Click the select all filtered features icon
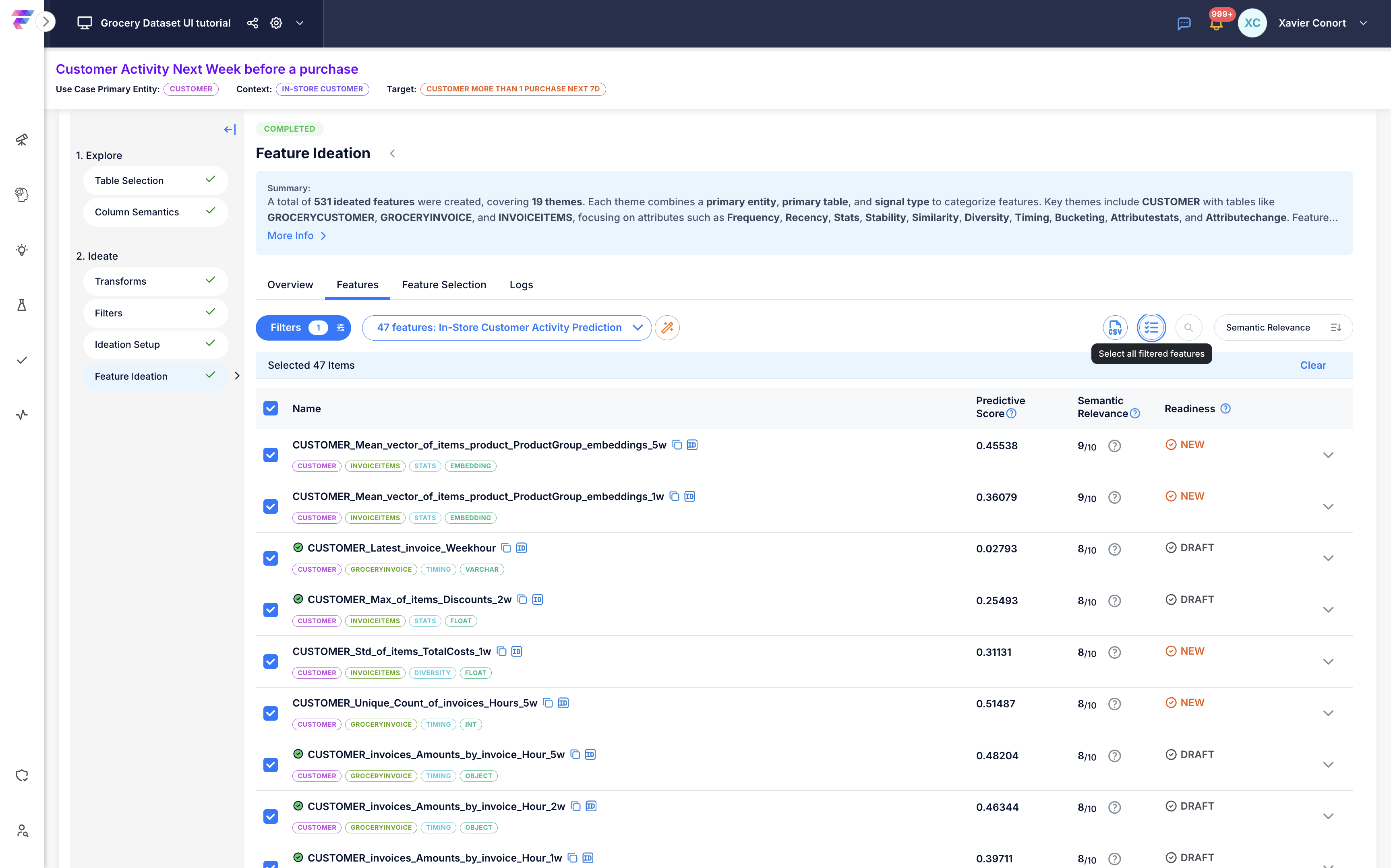This screenshot has height=868, width=1391. [x=1151, y=327]
